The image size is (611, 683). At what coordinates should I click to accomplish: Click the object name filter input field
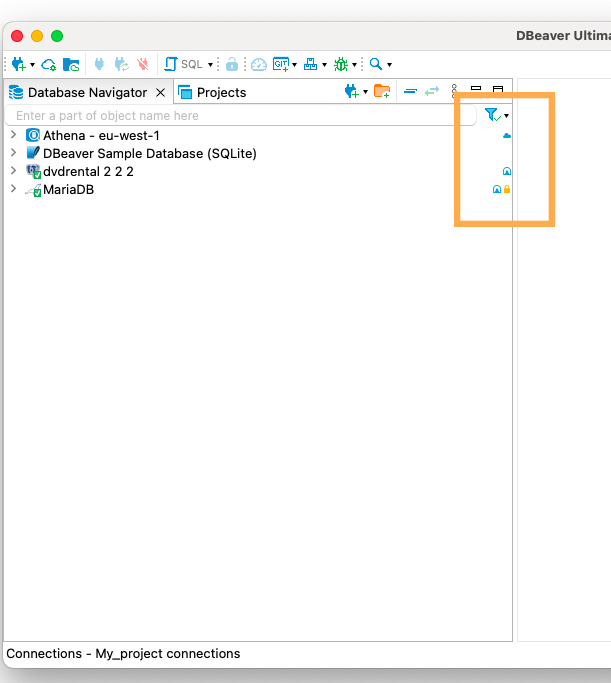click(x=240, y=115)
